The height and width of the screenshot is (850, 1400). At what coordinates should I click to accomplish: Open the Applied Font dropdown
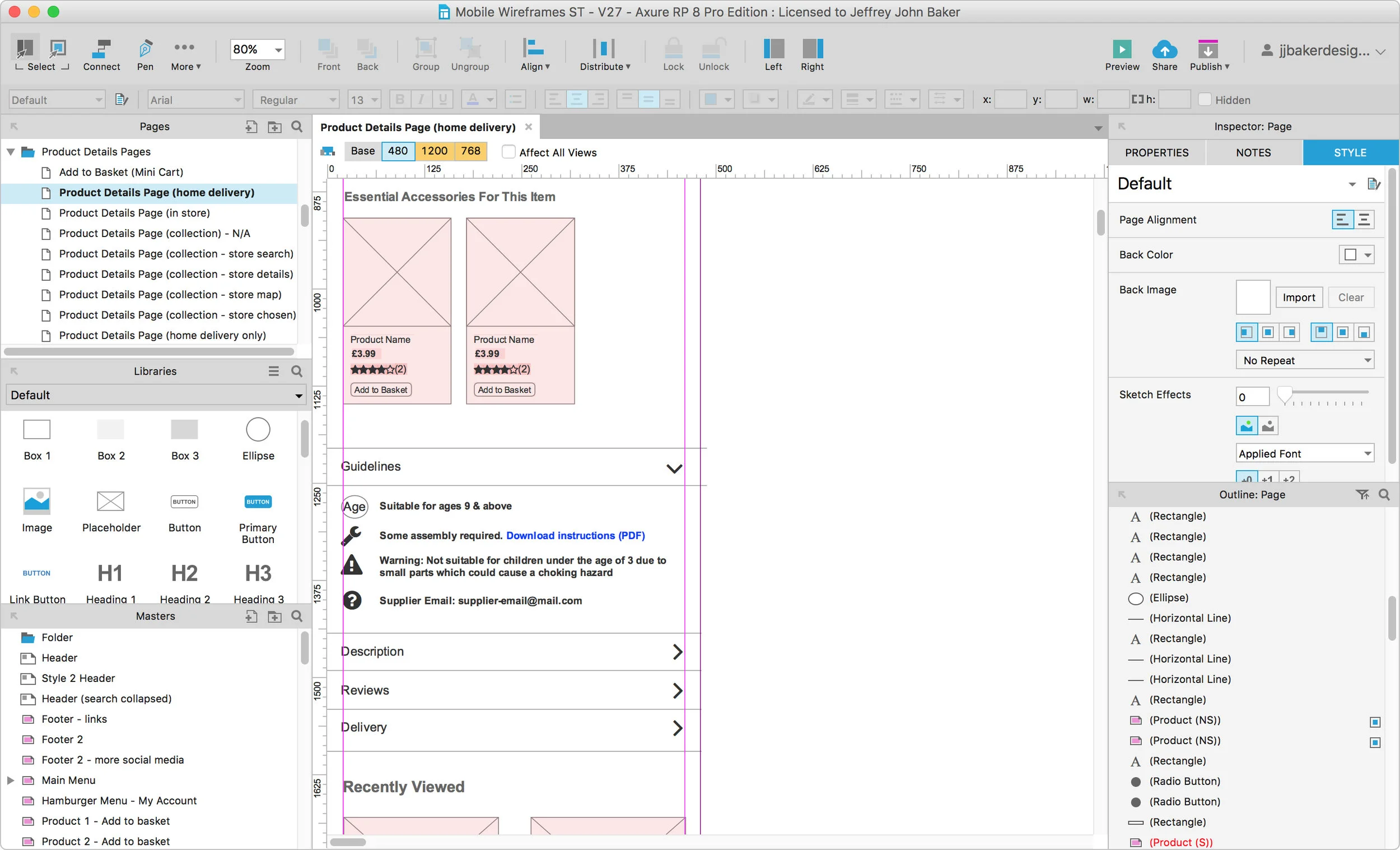[1305, 453]
